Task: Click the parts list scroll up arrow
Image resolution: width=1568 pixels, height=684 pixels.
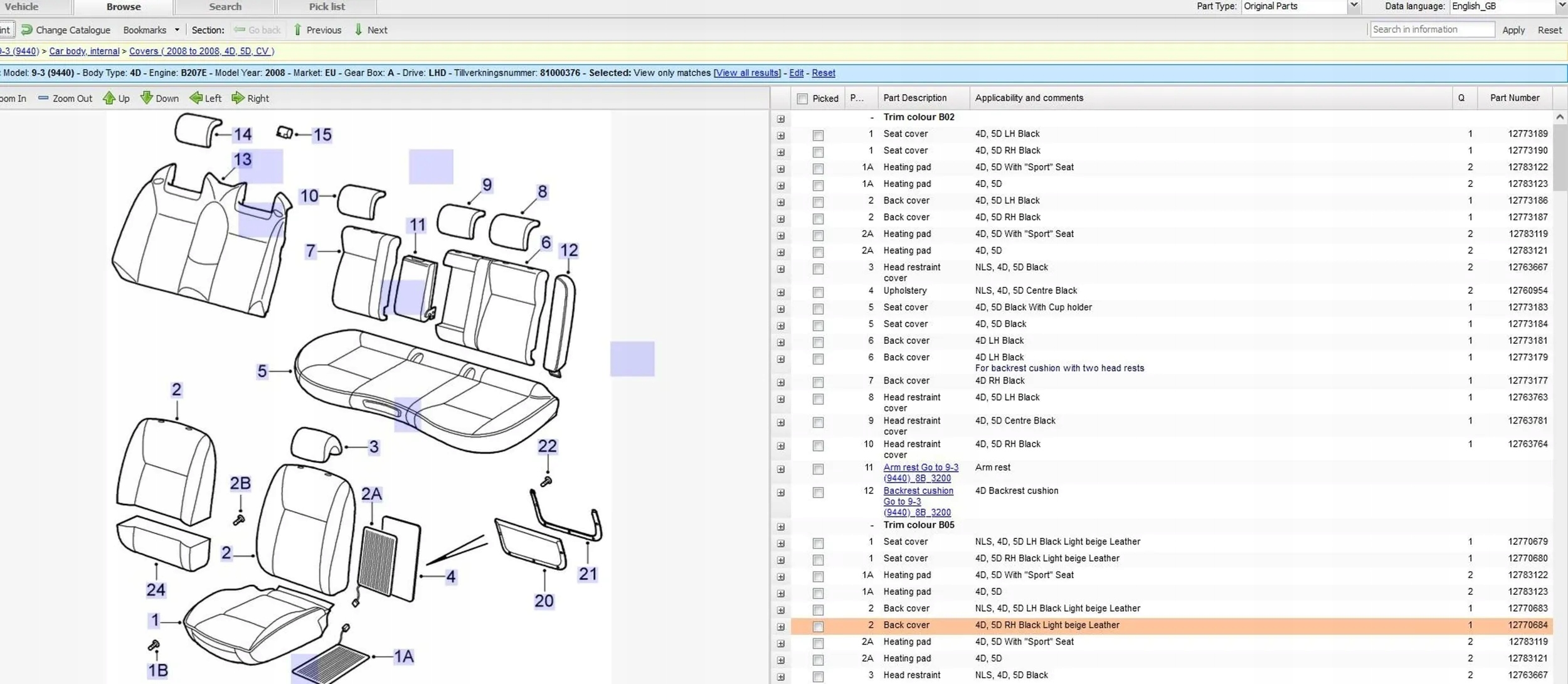Action: [x=1560, y=117]
